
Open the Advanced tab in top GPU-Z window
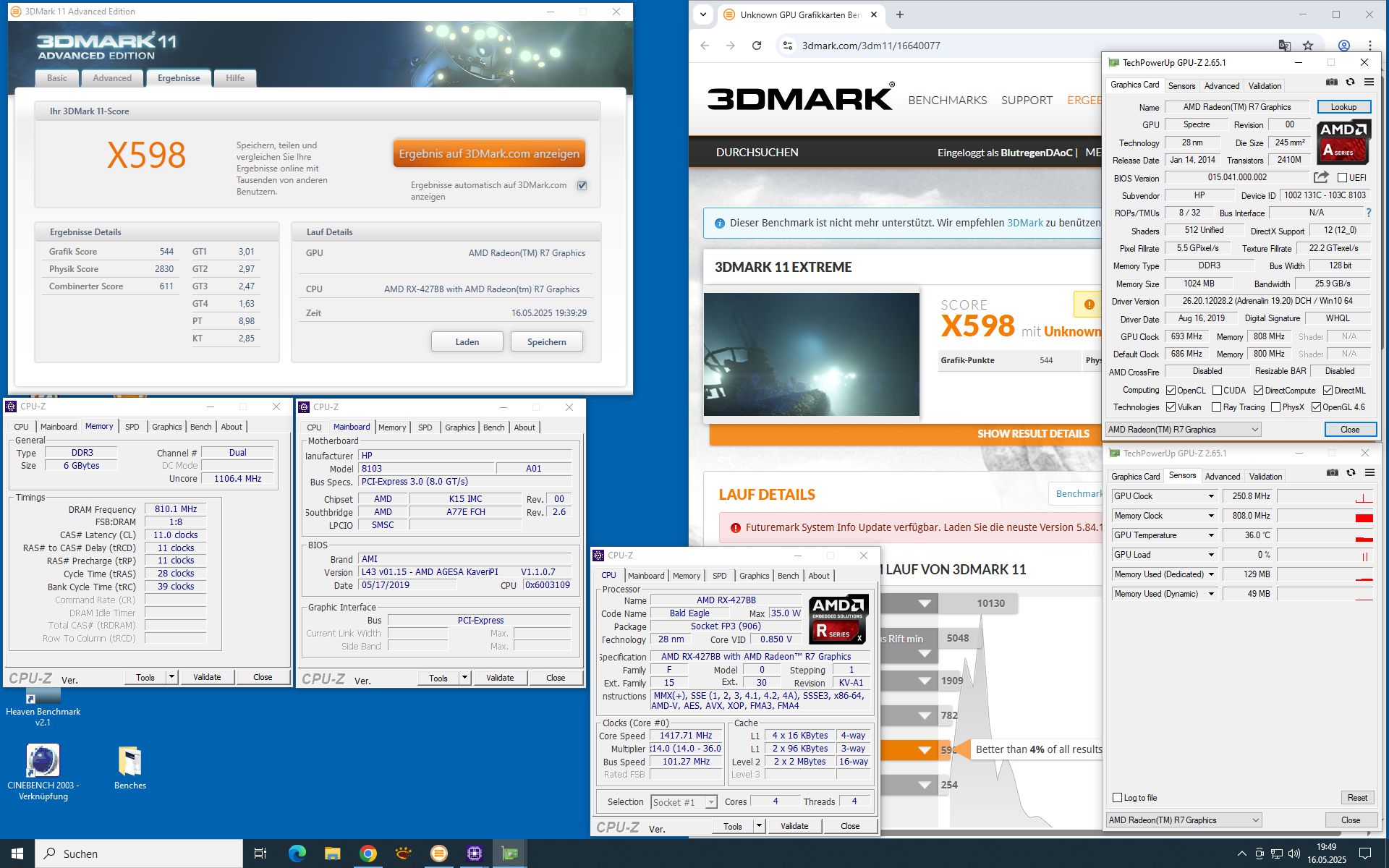click(1221, 85)
